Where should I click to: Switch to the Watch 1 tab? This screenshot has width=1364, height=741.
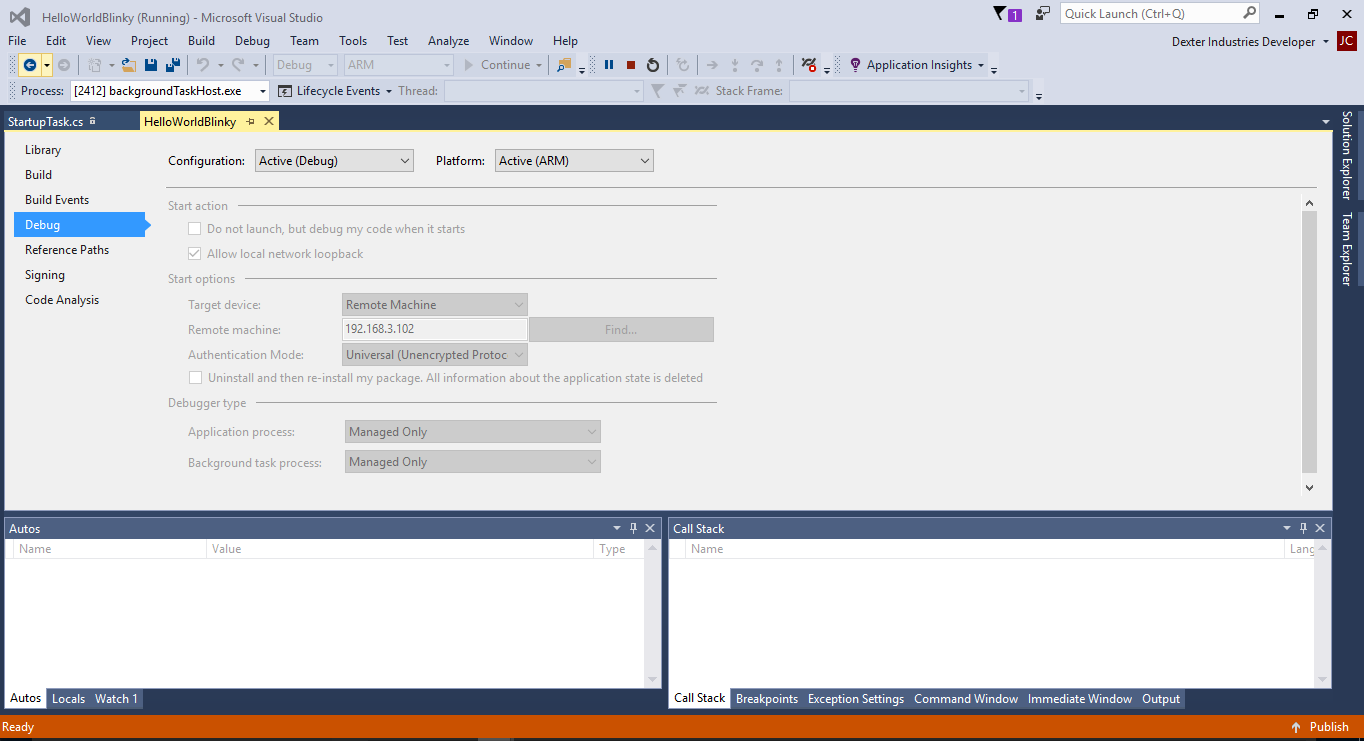116,699
